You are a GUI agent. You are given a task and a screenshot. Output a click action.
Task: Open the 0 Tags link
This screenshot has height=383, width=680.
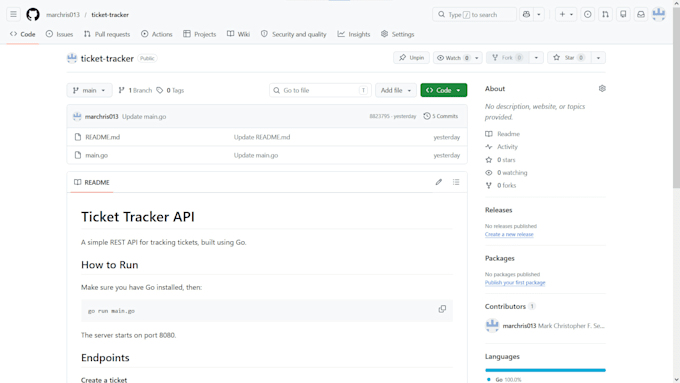(170, 90)
